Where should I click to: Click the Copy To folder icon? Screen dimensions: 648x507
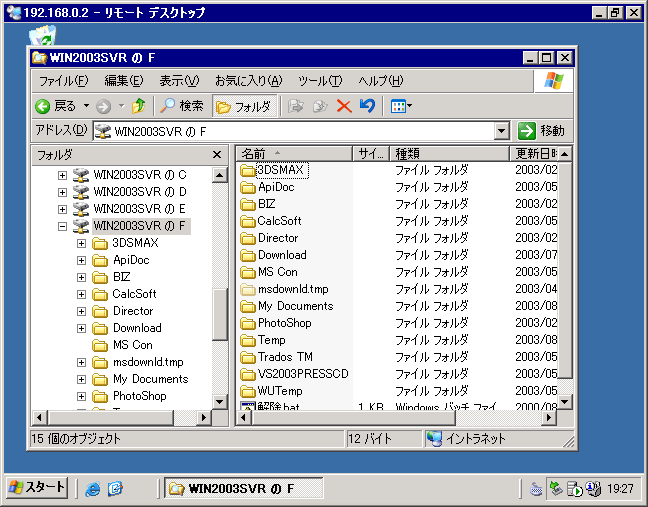coord(320,106)
